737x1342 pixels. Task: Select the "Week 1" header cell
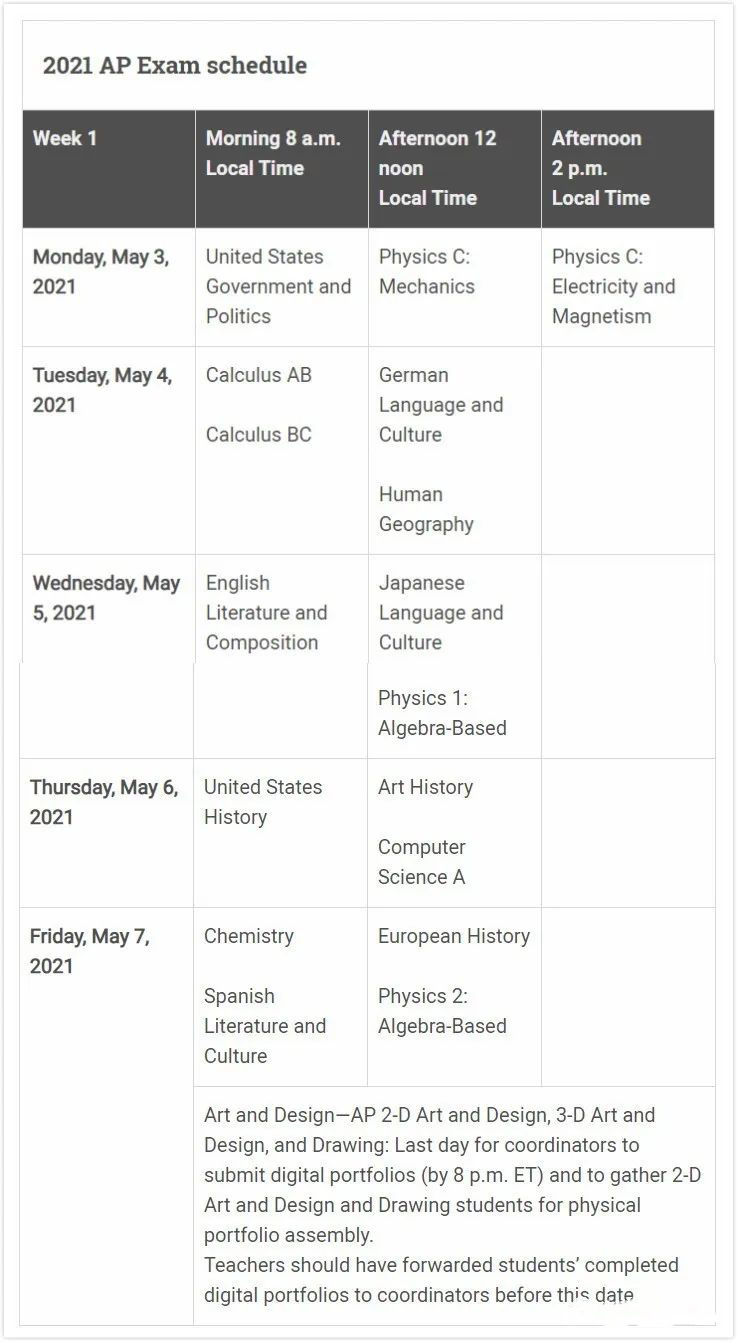pyautogui.click(x=65, y=138)
